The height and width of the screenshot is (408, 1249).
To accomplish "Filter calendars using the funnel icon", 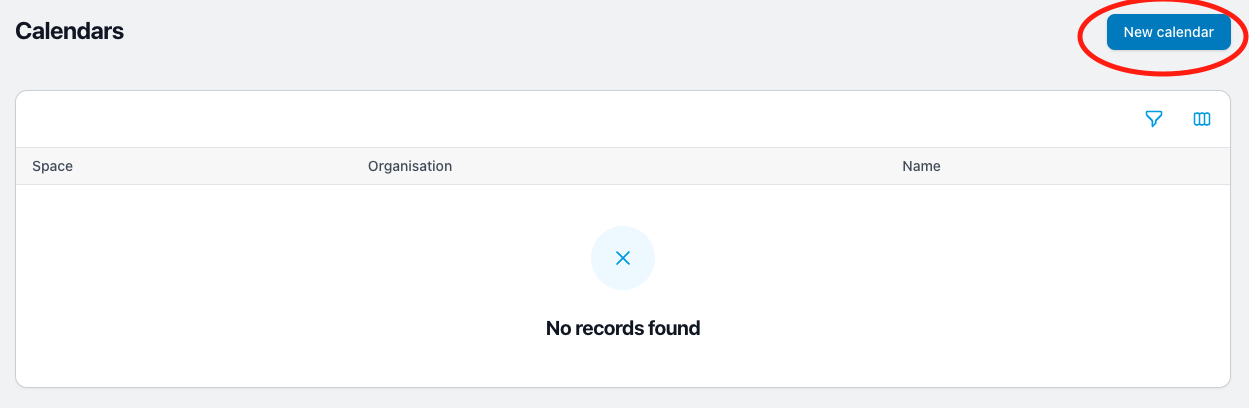I will click(1154, 119).
